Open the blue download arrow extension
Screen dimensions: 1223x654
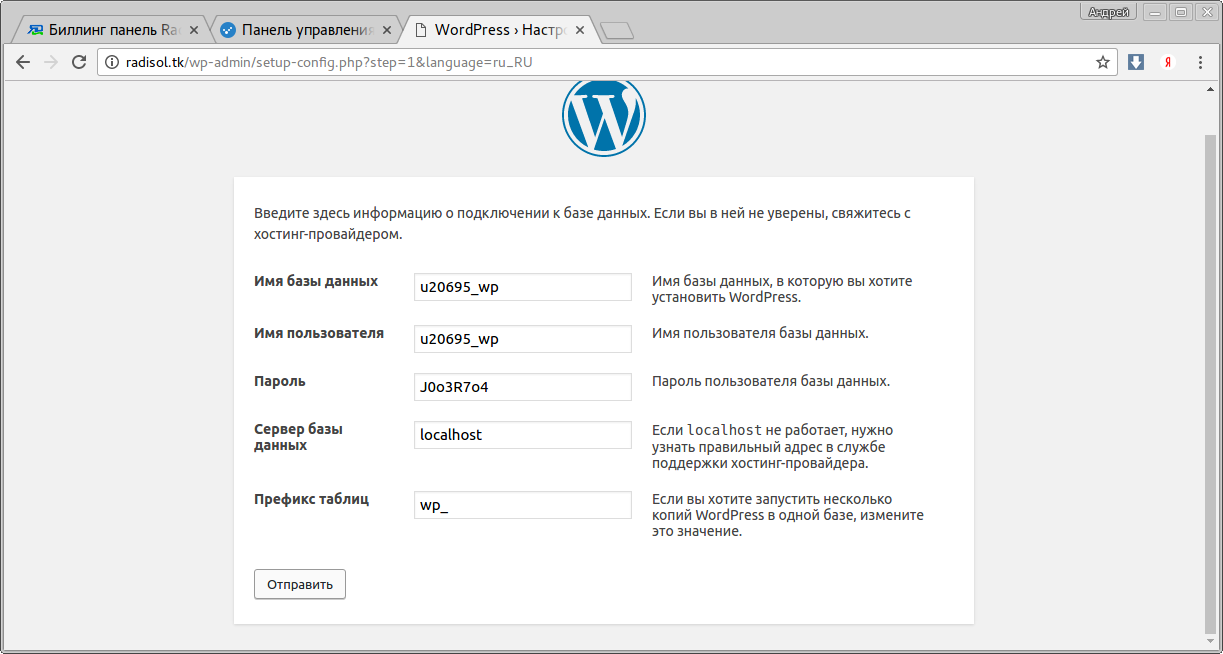coord(1136,62)
